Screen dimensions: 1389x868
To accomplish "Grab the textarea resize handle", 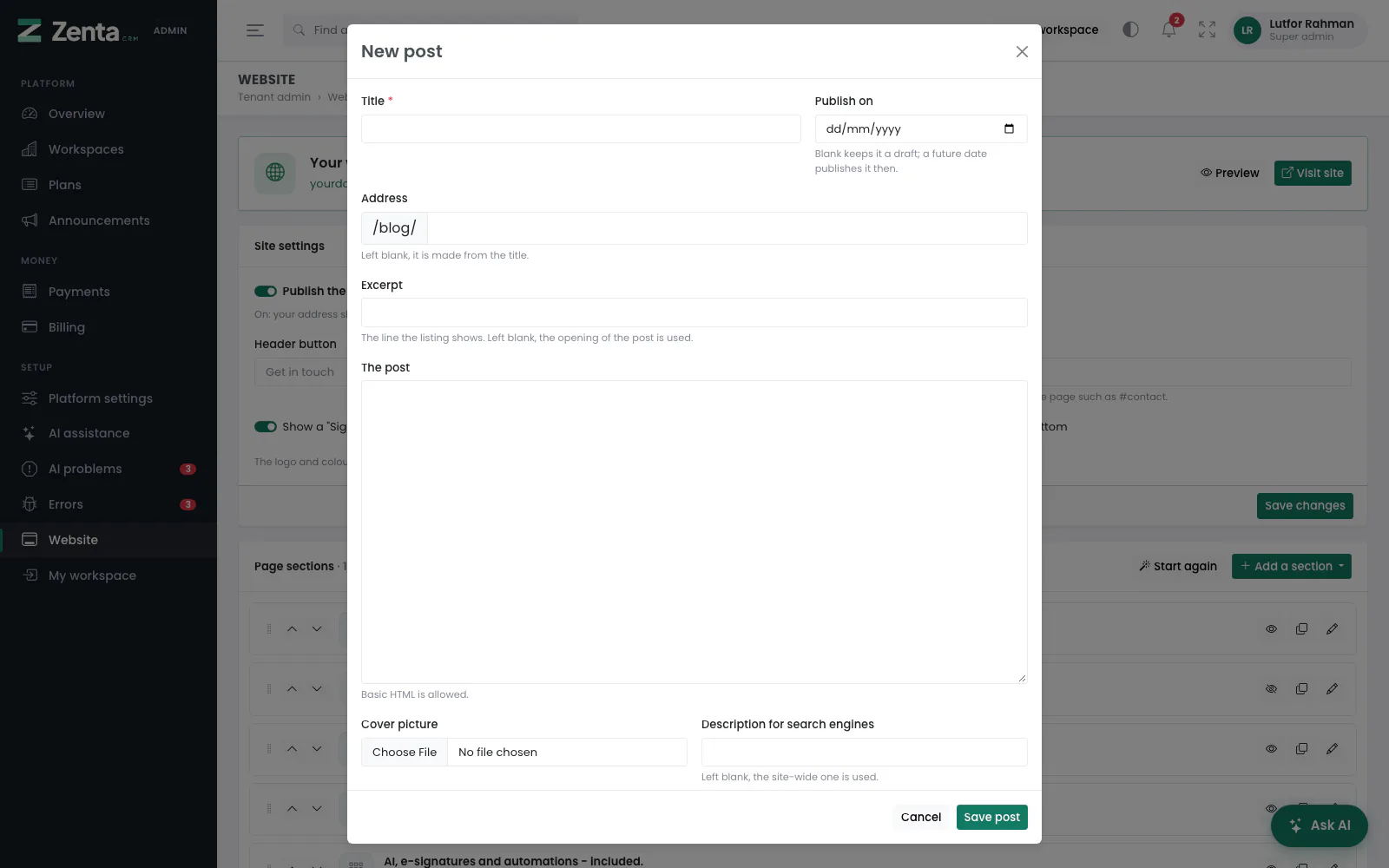I will click(x=1022, y=678).
